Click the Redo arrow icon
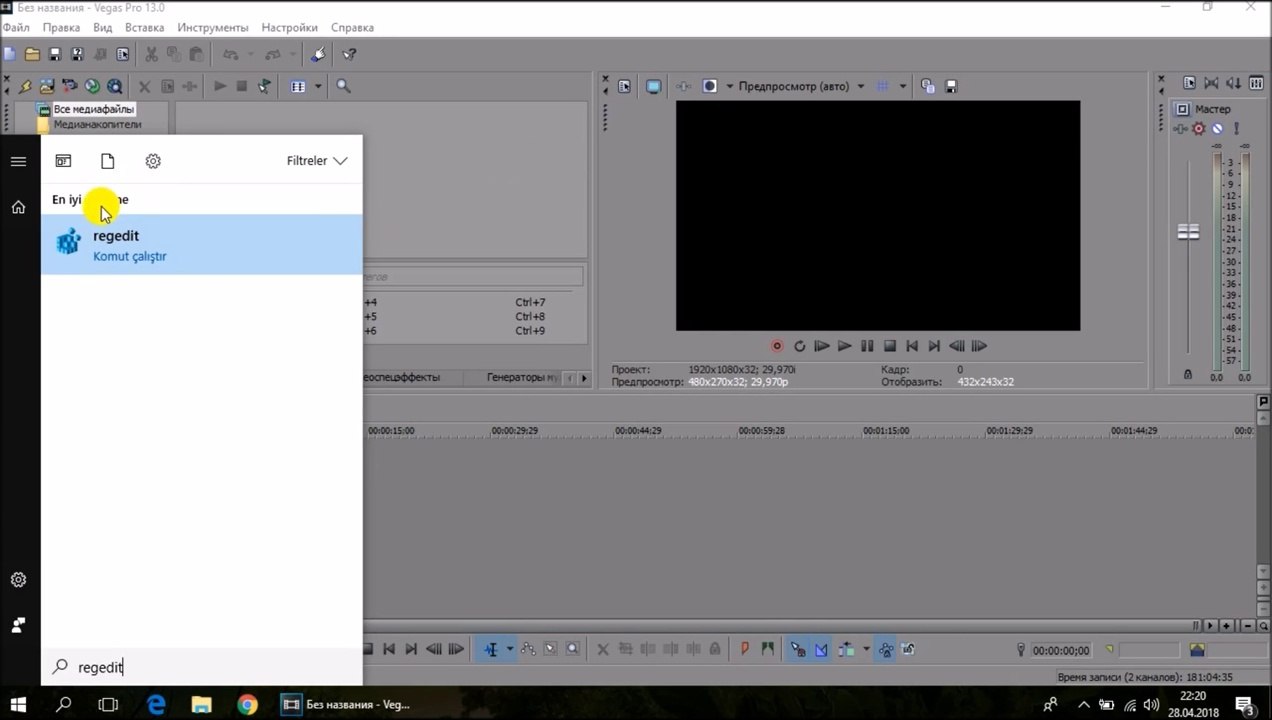Screen dimensions: 1272x720 273,54
